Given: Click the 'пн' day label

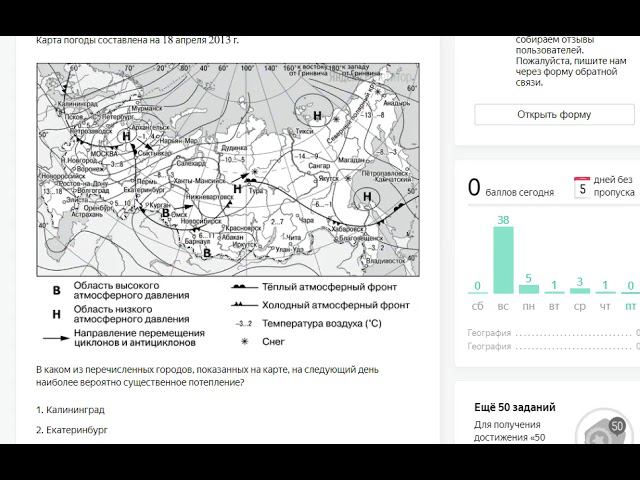Looking at the screenshot, I should click(x=529, y=307).
